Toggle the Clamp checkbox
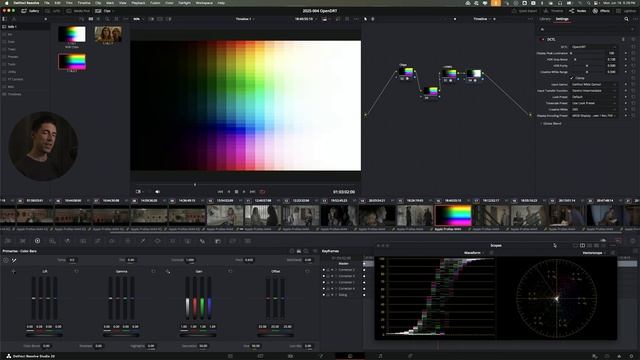The height and width of the screenshot is (360, 640). coord(572,78)
